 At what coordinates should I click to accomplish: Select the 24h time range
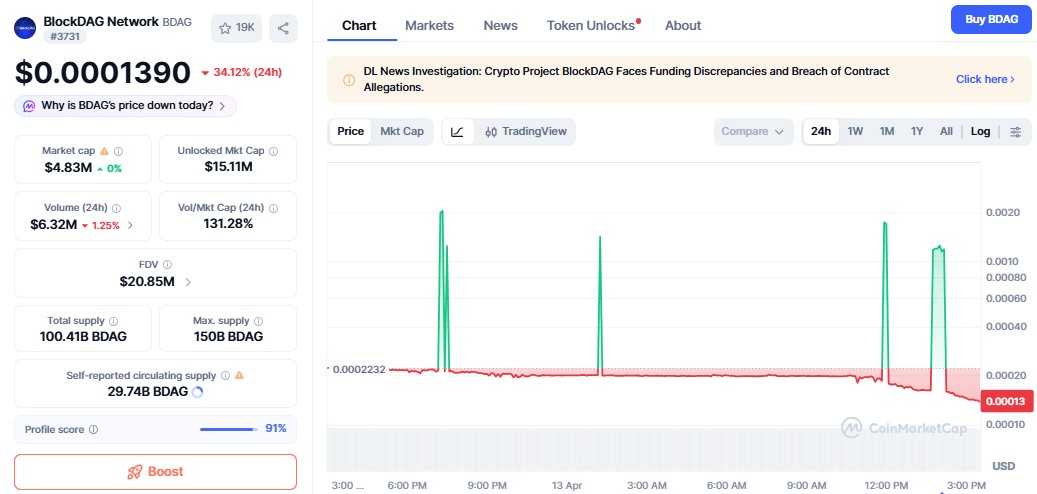(x=821, y=132)
